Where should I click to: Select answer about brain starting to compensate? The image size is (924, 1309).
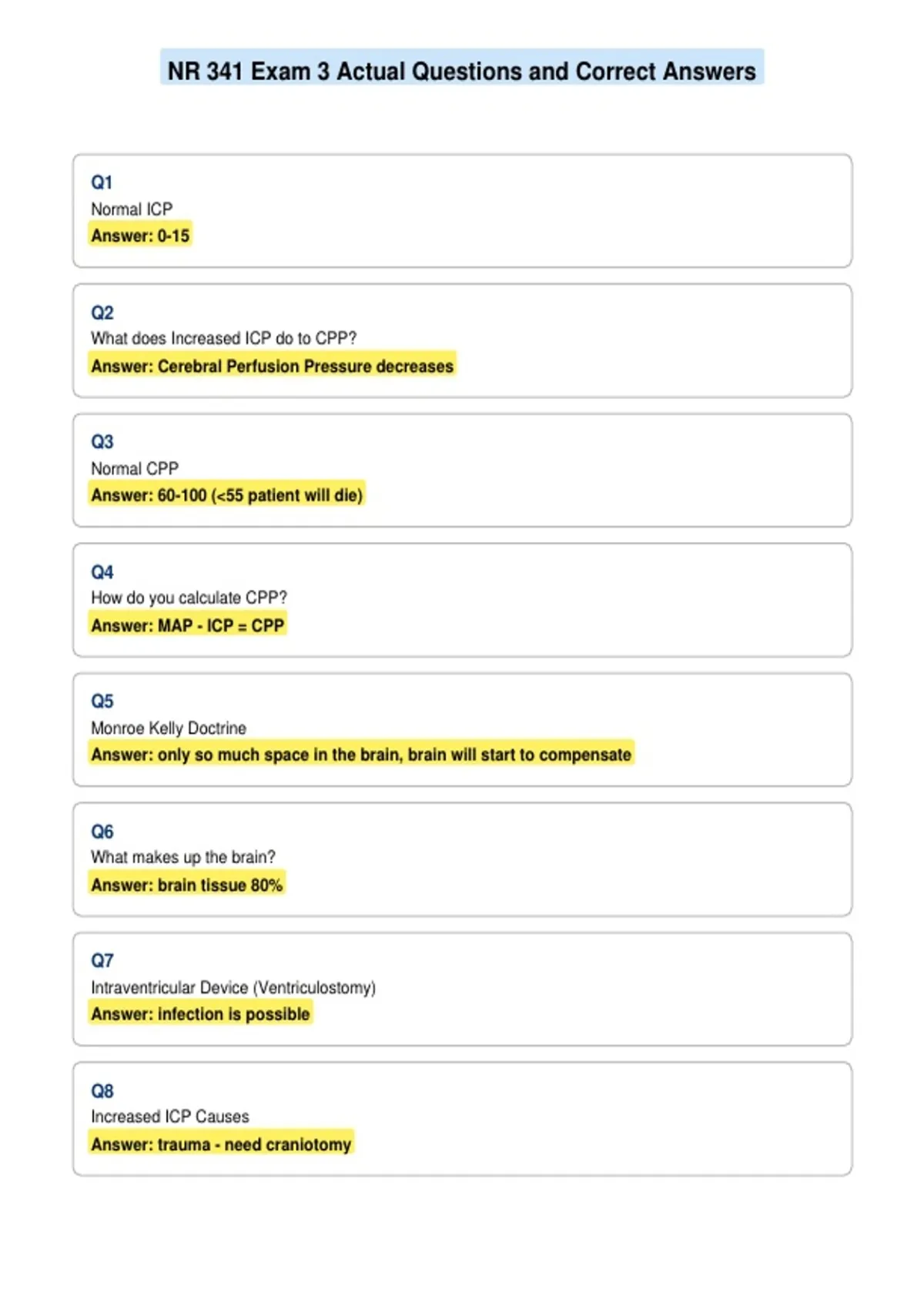point(361,754)
